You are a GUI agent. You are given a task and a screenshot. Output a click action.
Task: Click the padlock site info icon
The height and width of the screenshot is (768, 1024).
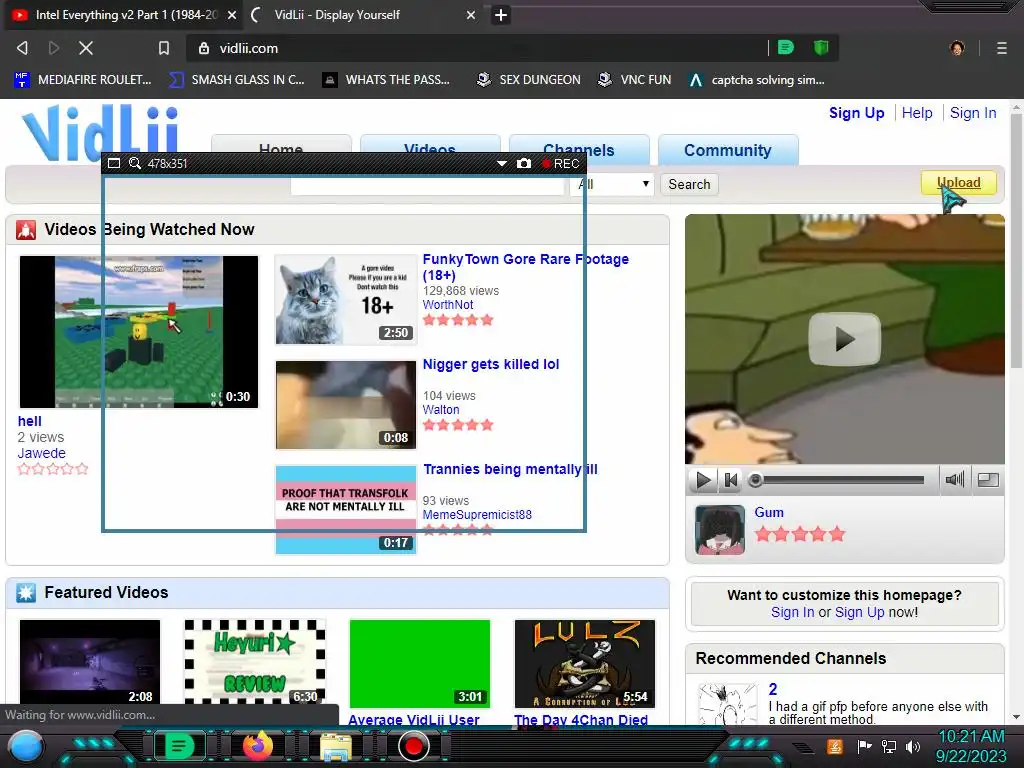pos(204,48)
